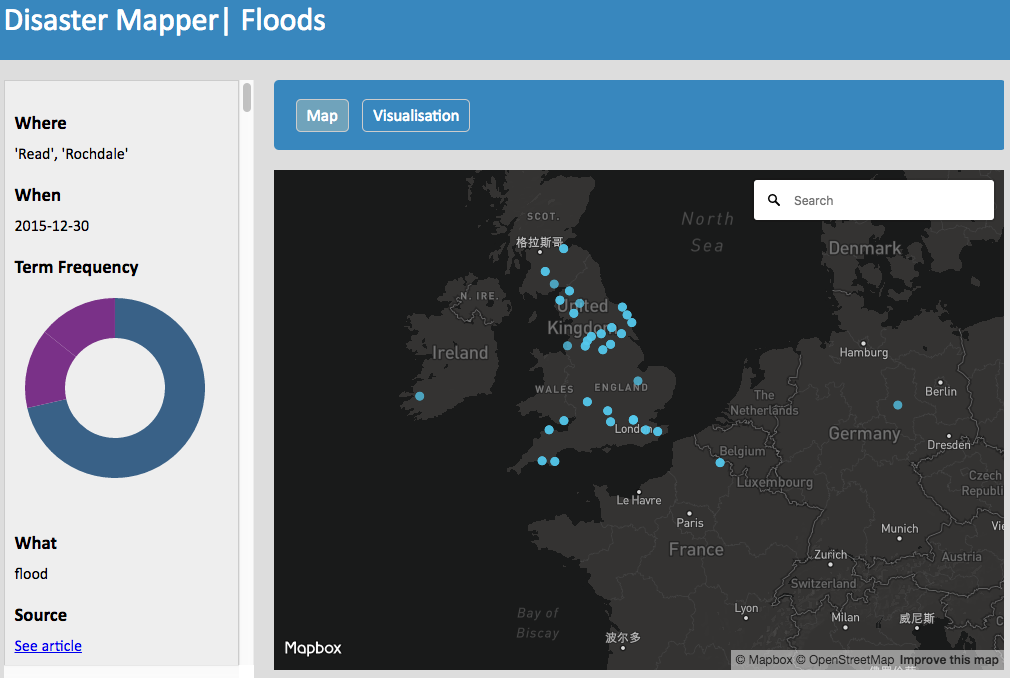Click the flood marker in eastern England
This screenshot has height=678, width=1010.
(x=638, y=381)
